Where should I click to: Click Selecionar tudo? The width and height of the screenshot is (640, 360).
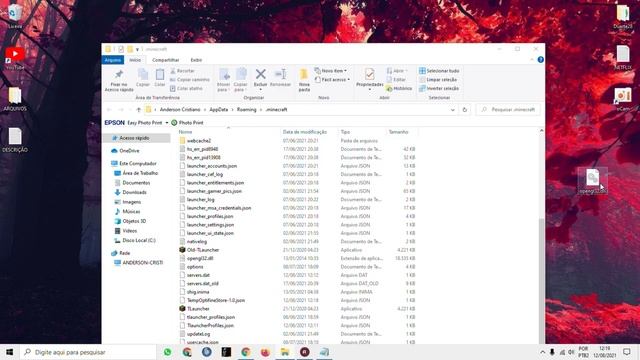(x=439, y=71)
